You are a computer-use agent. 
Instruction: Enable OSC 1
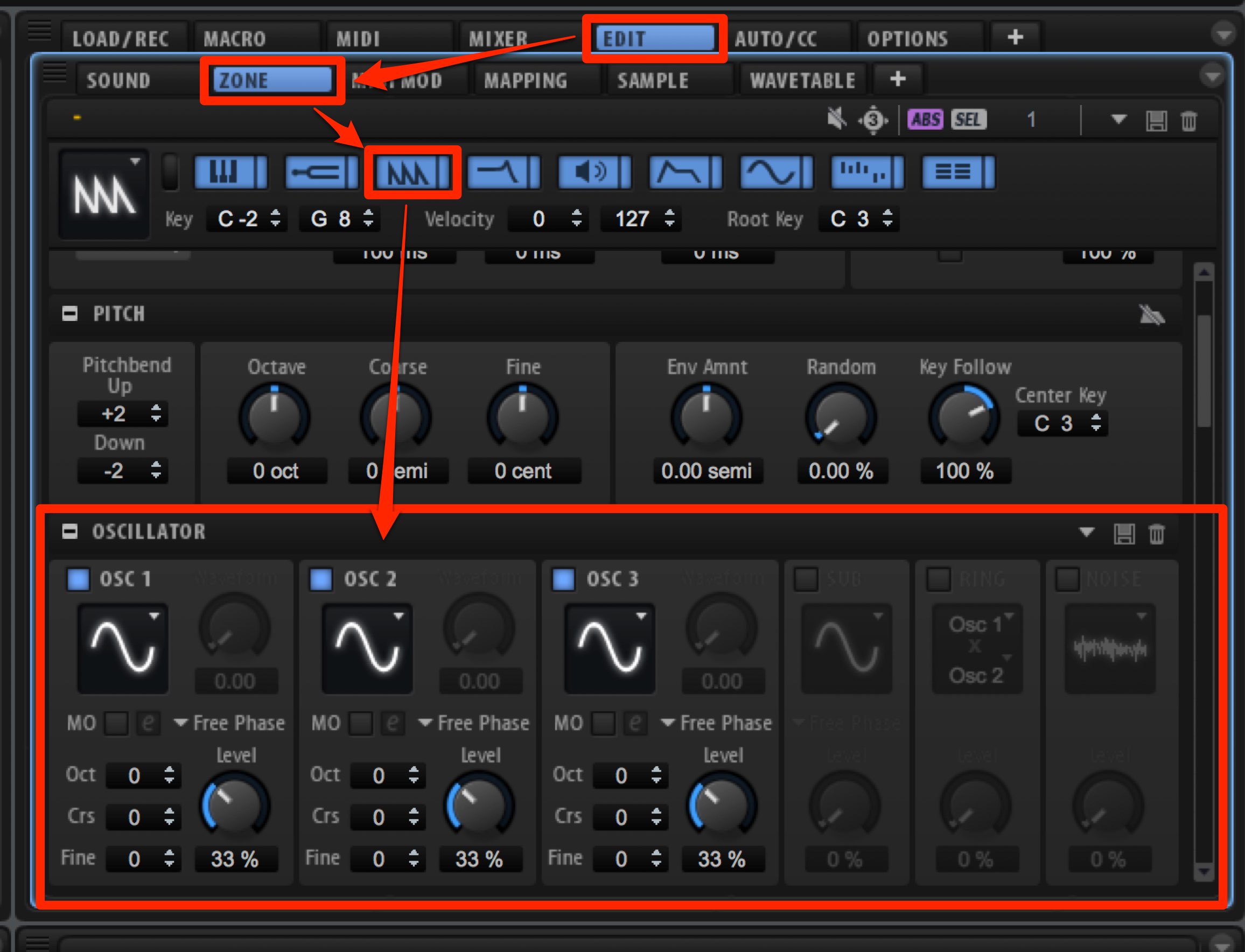click(x=78, y=579)
